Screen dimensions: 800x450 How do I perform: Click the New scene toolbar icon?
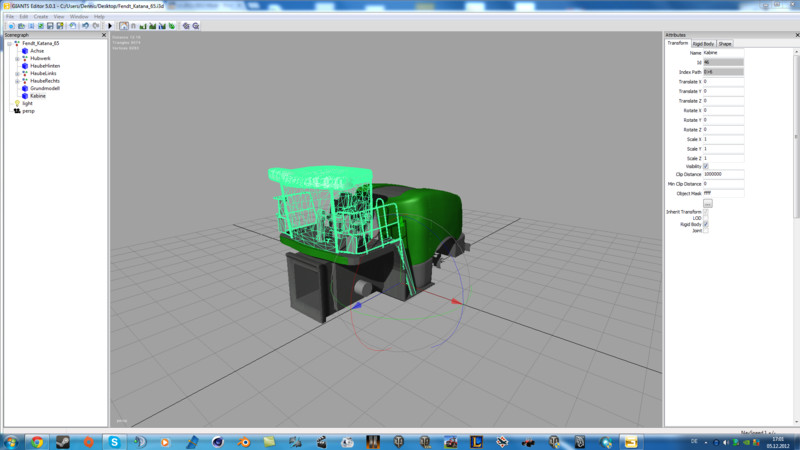(11, 26)
